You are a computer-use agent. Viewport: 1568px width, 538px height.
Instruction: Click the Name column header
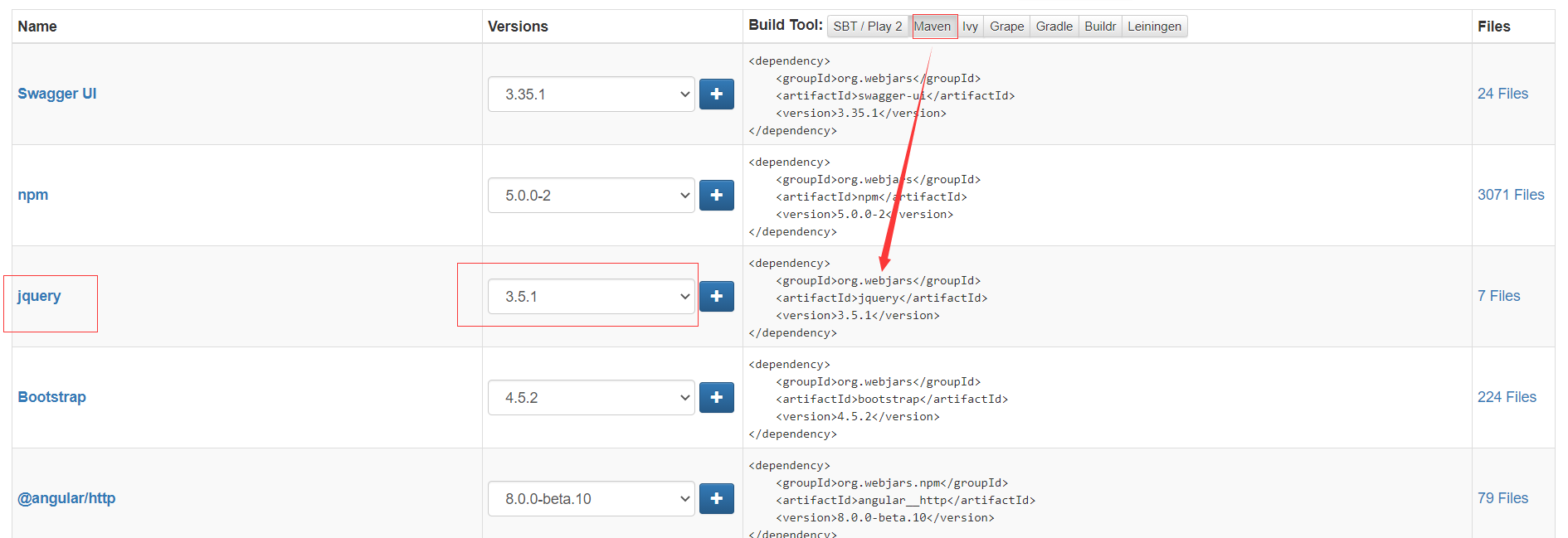click(x=37, y=27)
